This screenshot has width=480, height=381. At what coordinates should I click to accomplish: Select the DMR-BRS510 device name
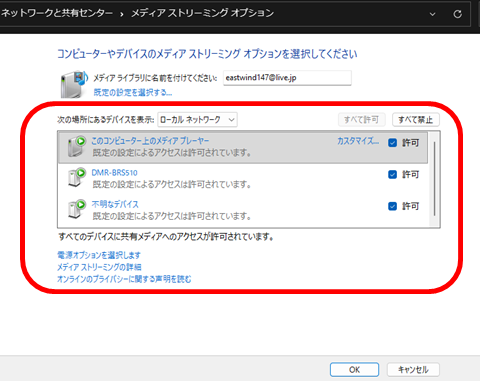(114, 173)
